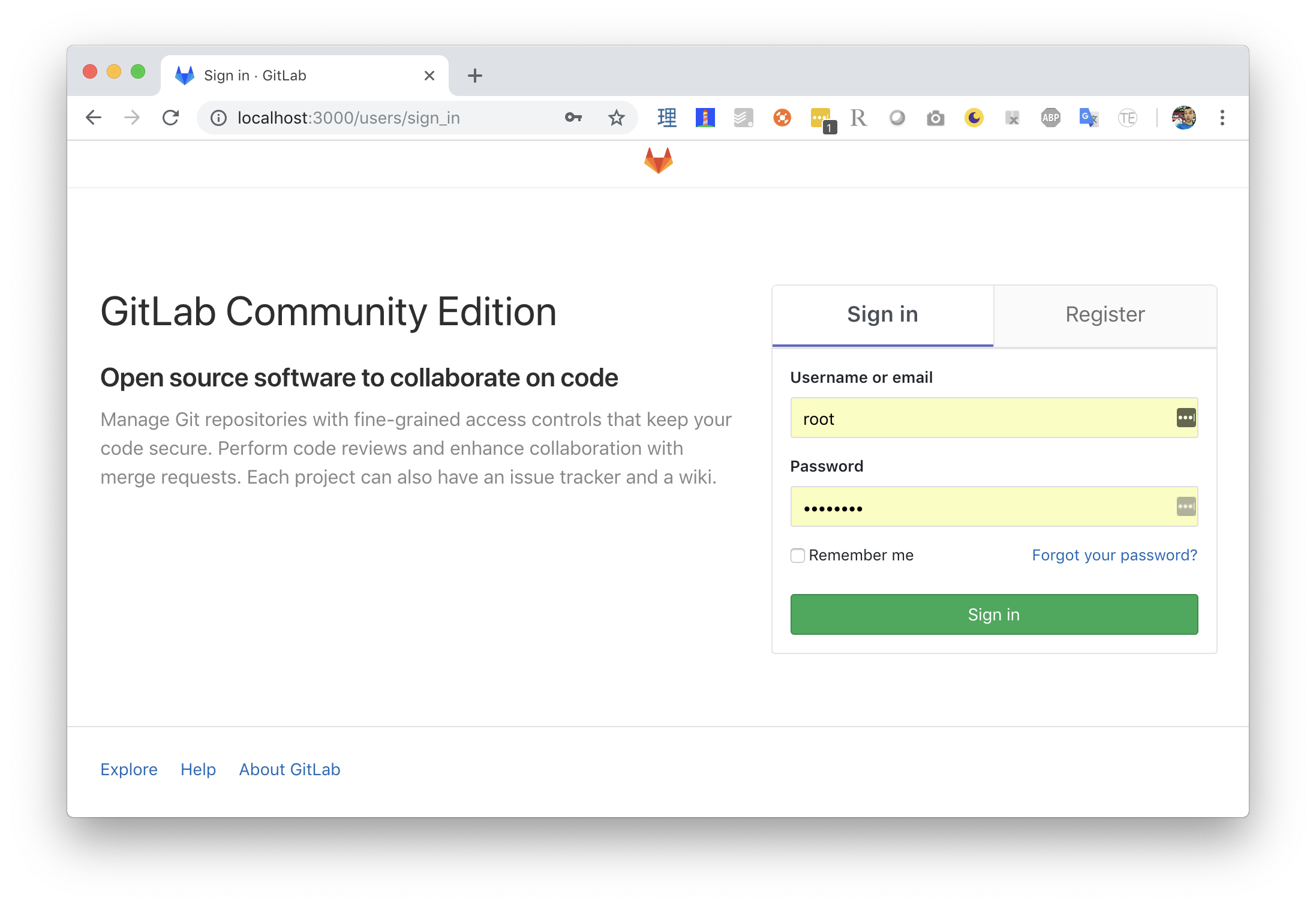This screenshot has height=906, width=1316.
Task: Click the autofill icon inside the password field
Action: click(x=1185, y=507)
